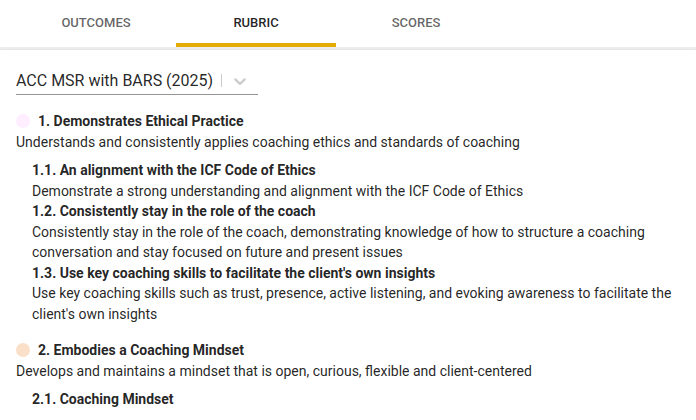Open the SCORES tab
Screen dimensions: 696x420
416,23
